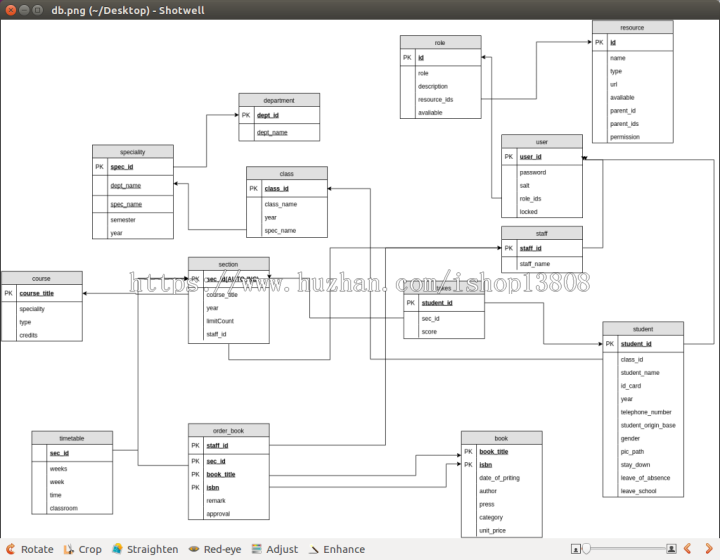The width and height of the screenshot is (720, 560).
Task: Open the Straighten tool
Action: [145, 549]
